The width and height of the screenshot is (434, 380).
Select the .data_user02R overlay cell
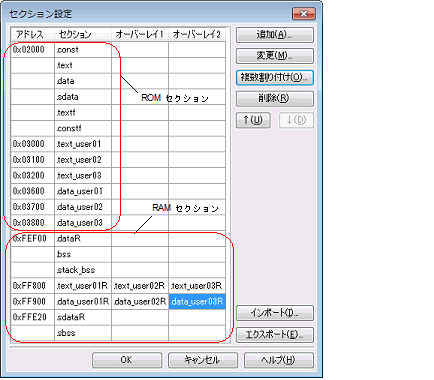pyautogui.click(x=140, y=302)
